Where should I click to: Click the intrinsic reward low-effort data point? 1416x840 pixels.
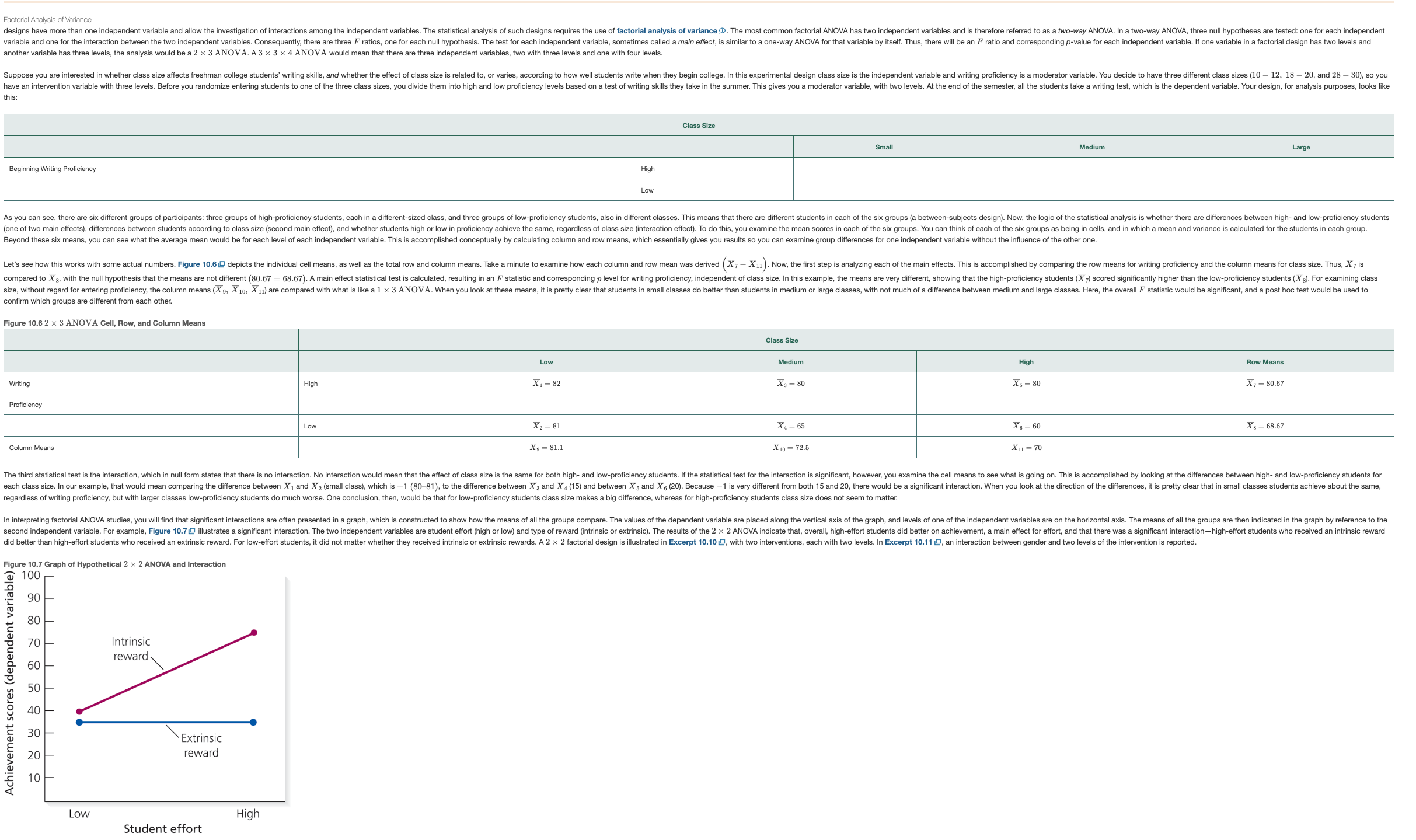point(79,712)
